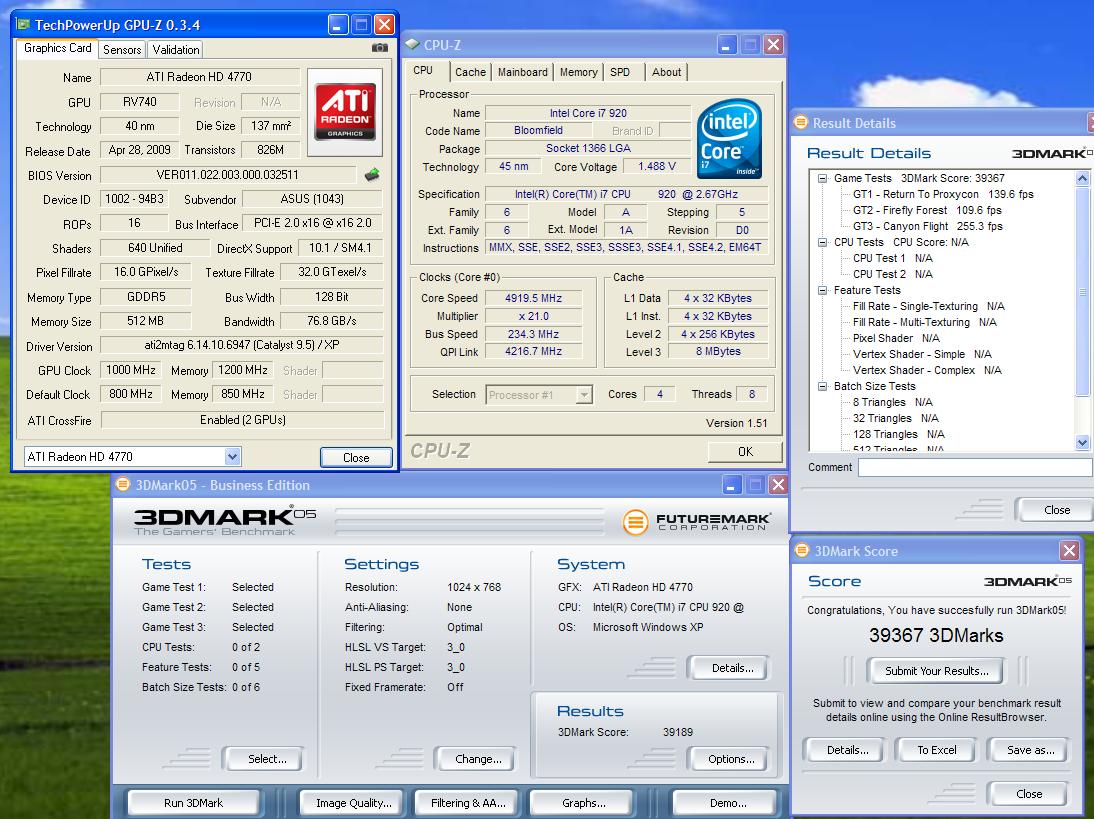1094x819 pixels.
Task: Click the Result Details scrollbar down arrow
Action: [1082, 442]
